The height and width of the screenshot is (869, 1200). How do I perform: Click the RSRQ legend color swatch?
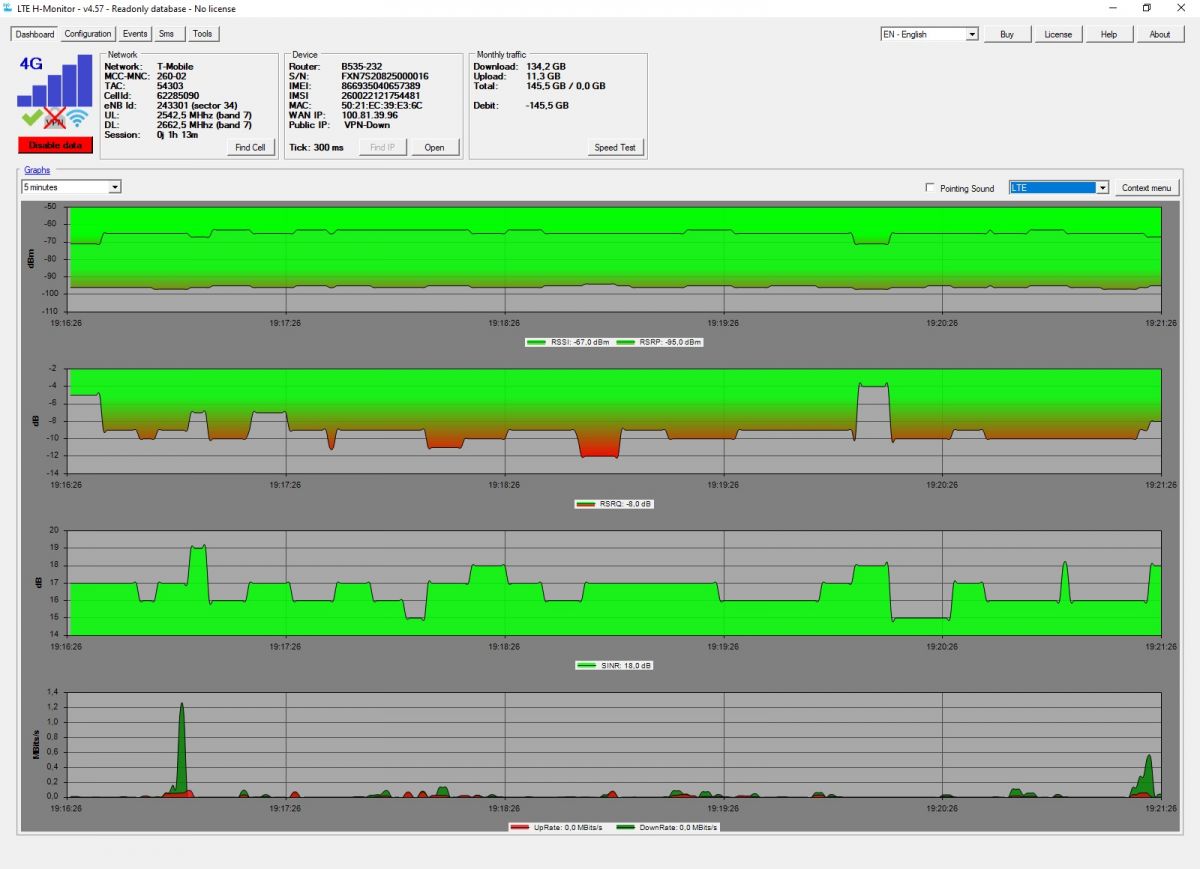pyautogui.click(x=586, y=504)
